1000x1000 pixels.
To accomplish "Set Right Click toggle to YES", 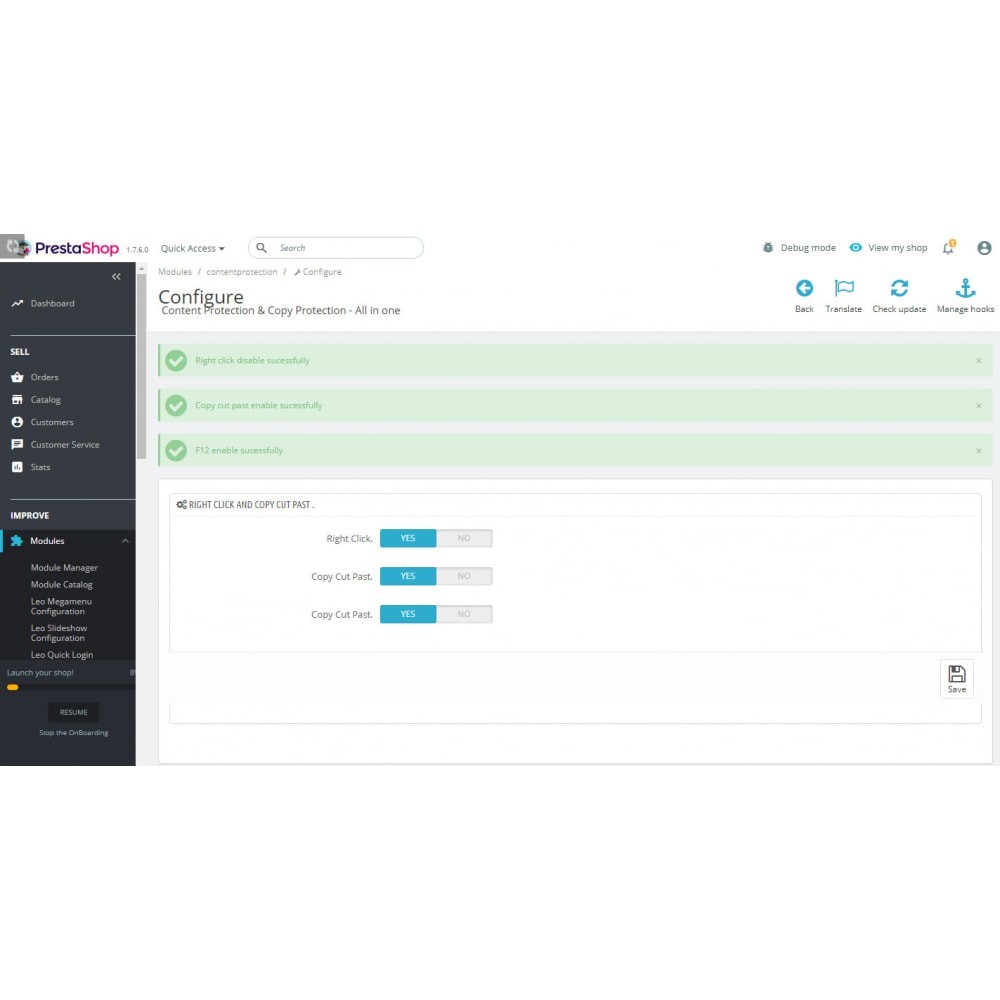I will [408, 538].
